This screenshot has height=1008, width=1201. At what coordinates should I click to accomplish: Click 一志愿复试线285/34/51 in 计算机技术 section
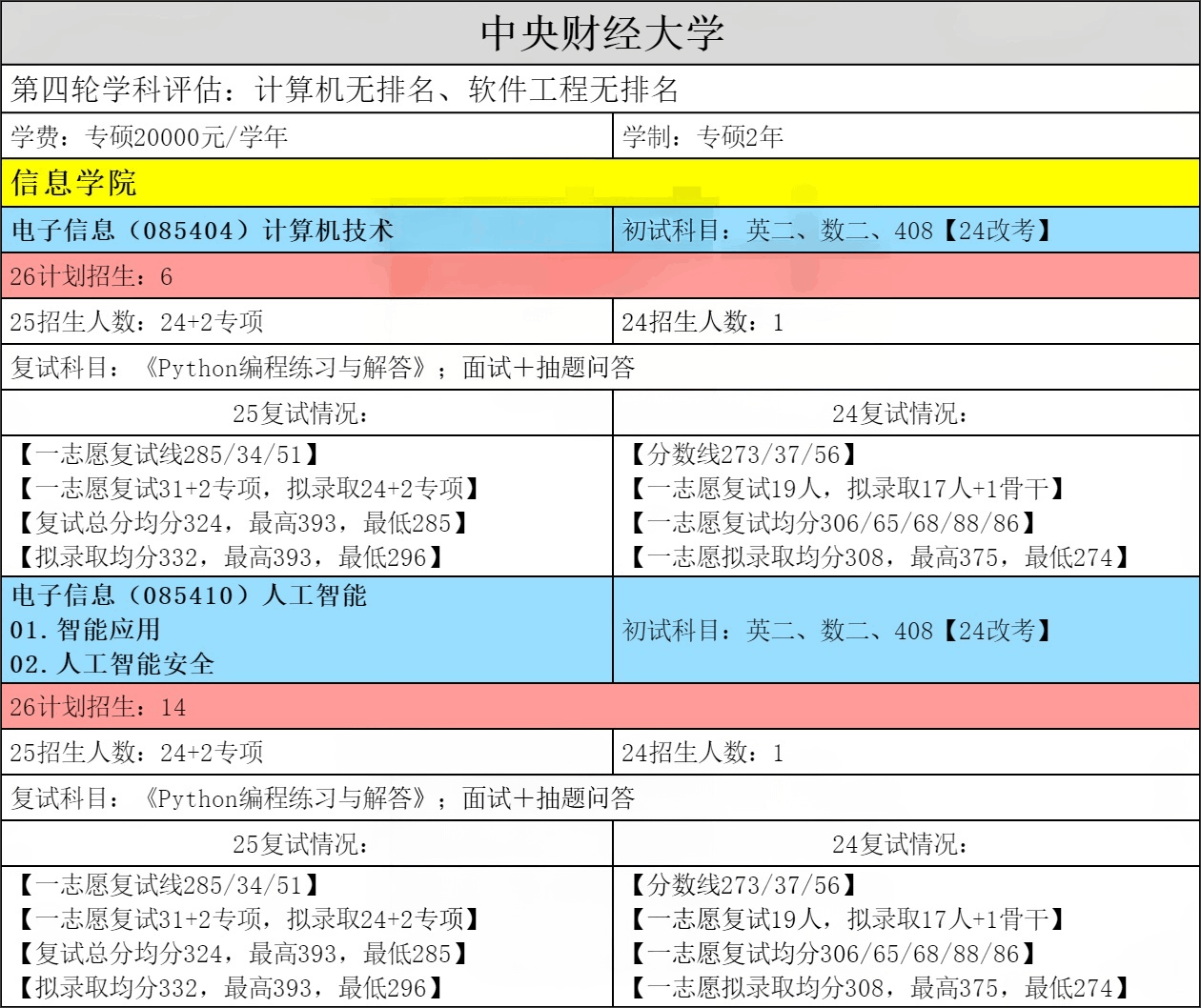pyautogui.click(x=168, y=455)
